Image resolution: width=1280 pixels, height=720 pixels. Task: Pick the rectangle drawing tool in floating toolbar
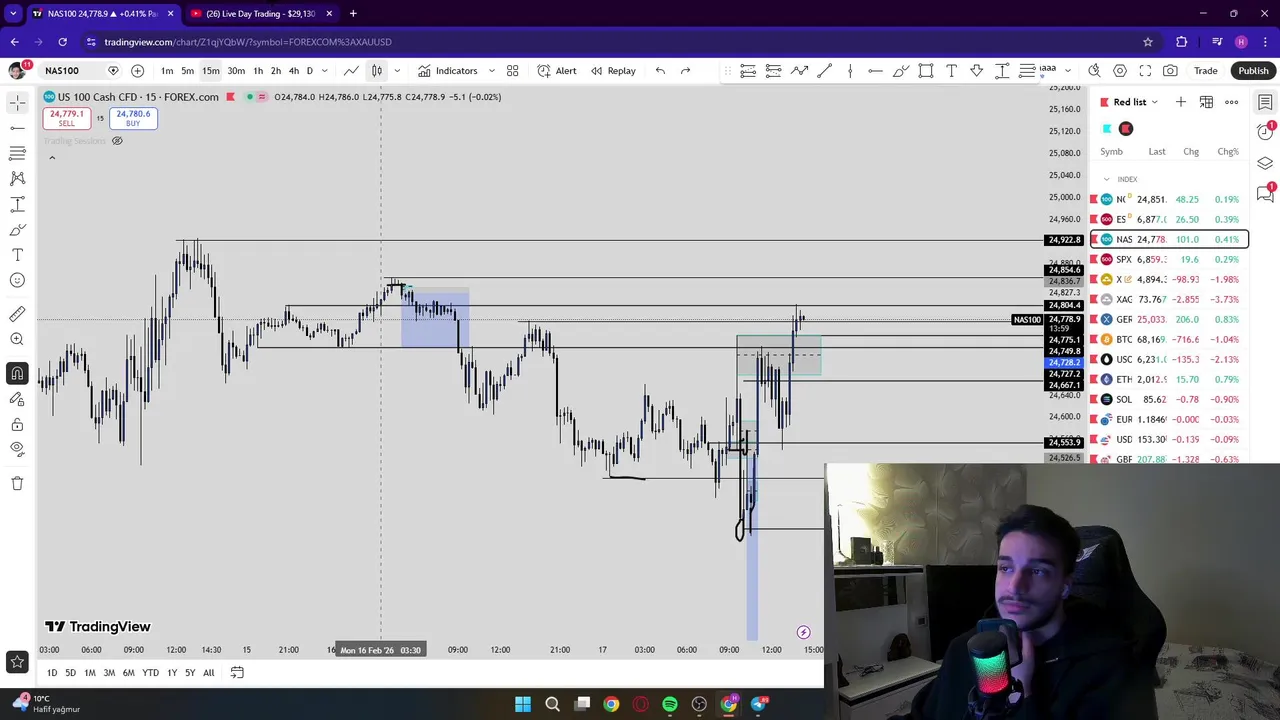pos(926,71)
